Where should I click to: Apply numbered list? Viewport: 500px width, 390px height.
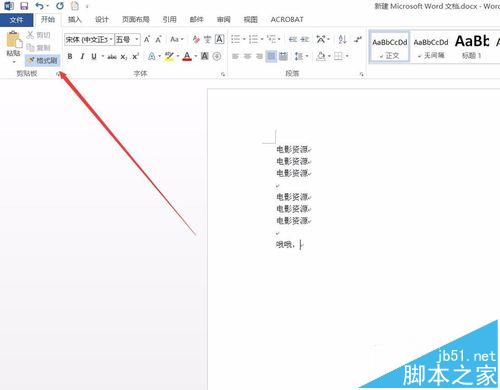click(x=253, y=40)
